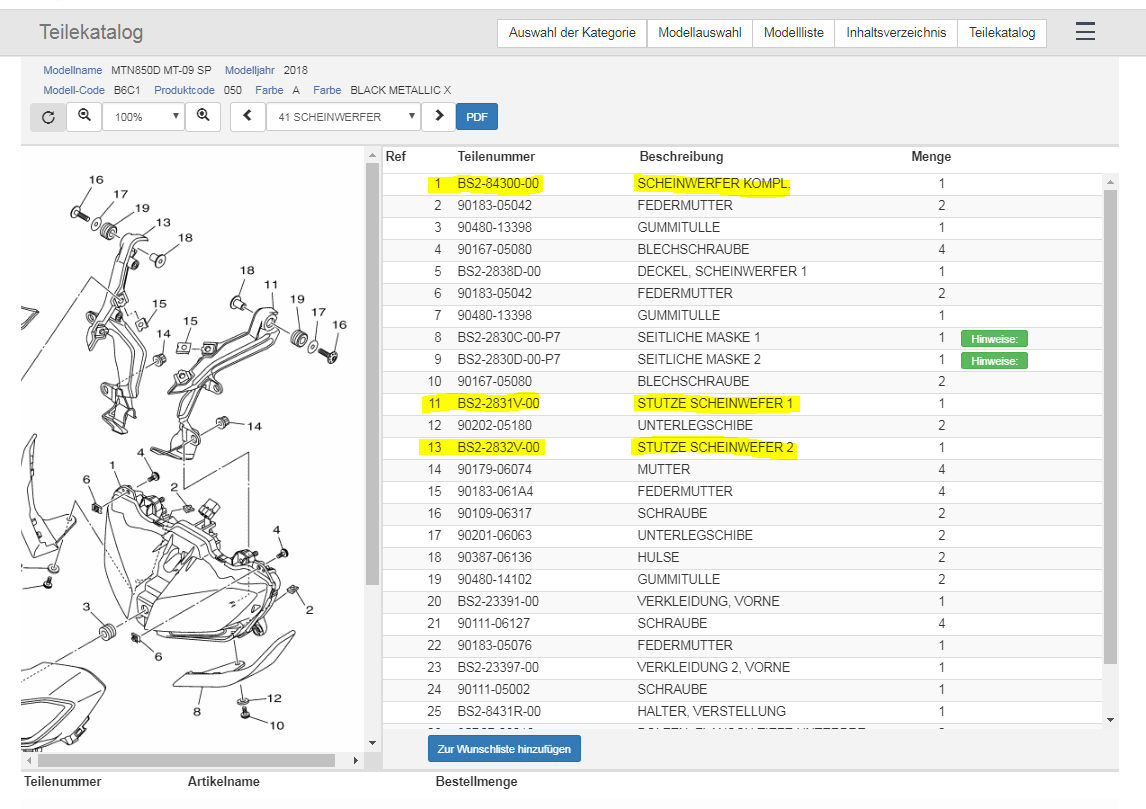Open the Inhaltsverzeichnis tab
Screen dimensions: 1146x809
(895, 33)
